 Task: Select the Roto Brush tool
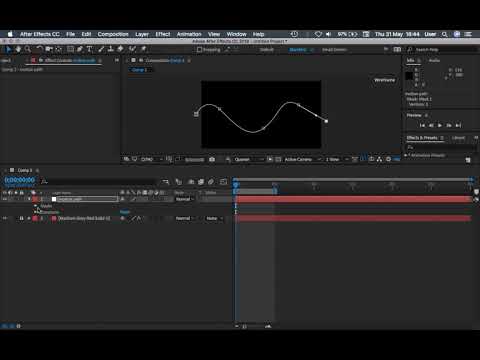click(x=132, y=49)
